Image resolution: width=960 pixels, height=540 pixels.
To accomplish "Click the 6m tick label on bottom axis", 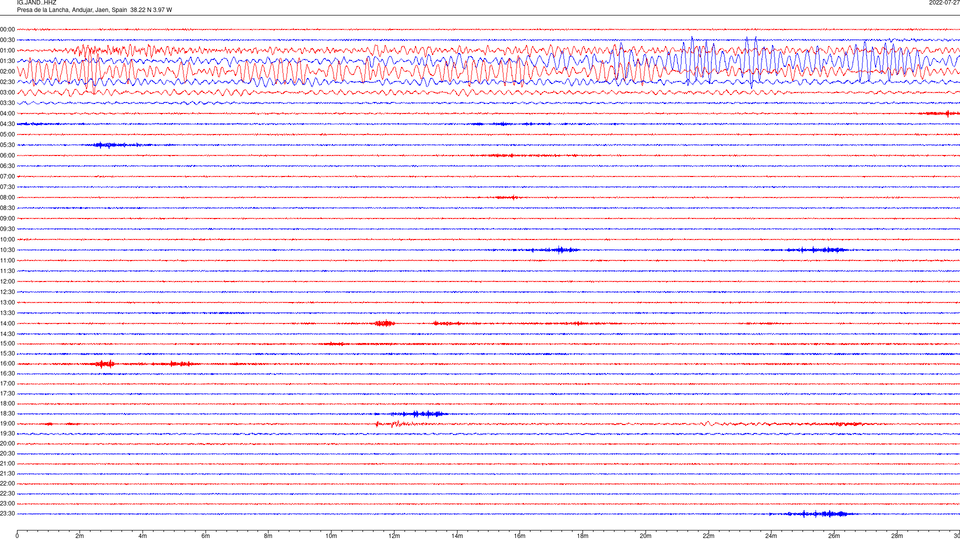I will pyautogui.click(x=206, y=536).
